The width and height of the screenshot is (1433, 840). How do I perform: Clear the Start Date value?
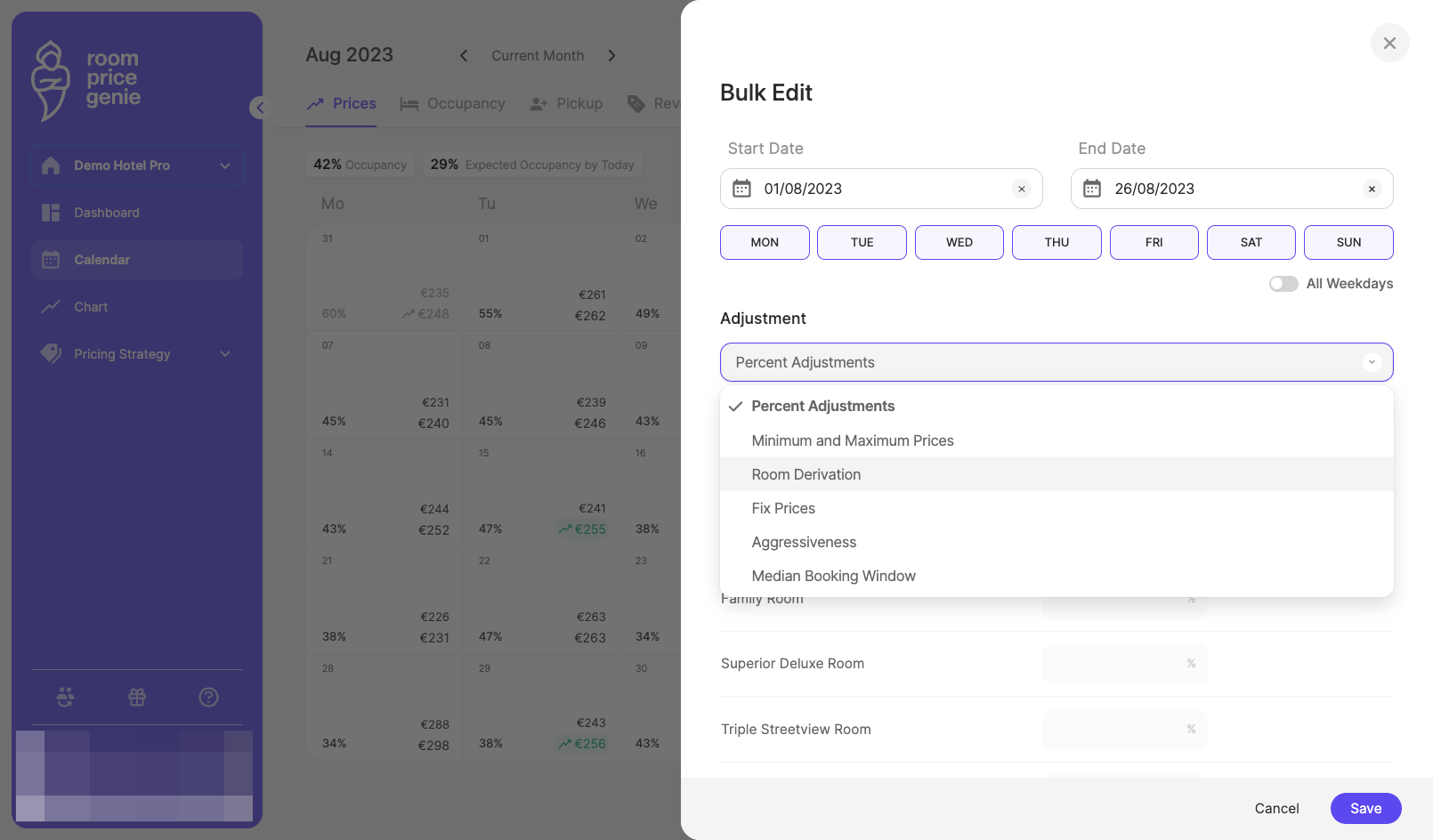[1022, 189]
